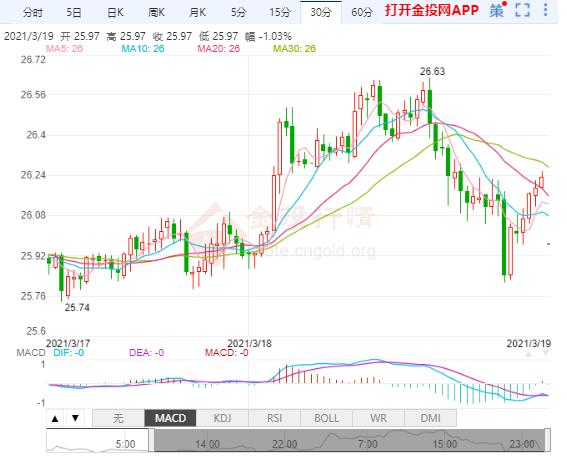Image resolution: width=567 pixels, height=456 pixels.
Task: Click the MA30 legend label
Action: pyautogui.click(x=294, y=48)
